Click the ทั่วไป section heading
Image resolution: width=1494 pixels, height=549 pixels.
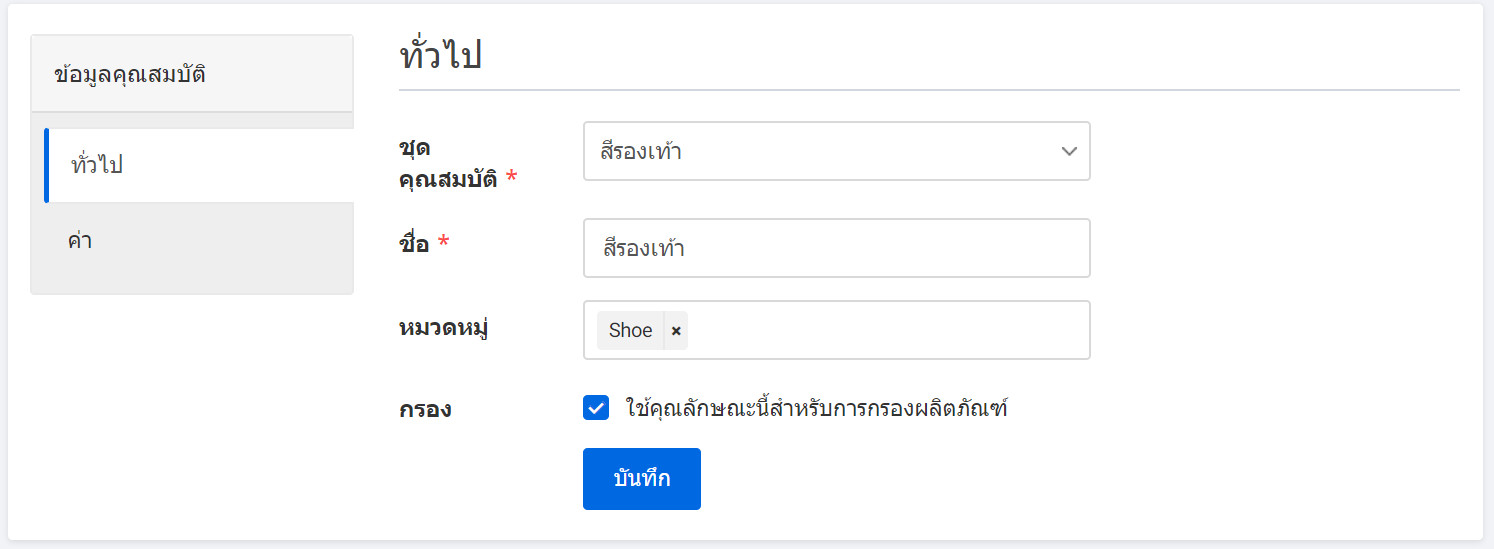(440, 55)
